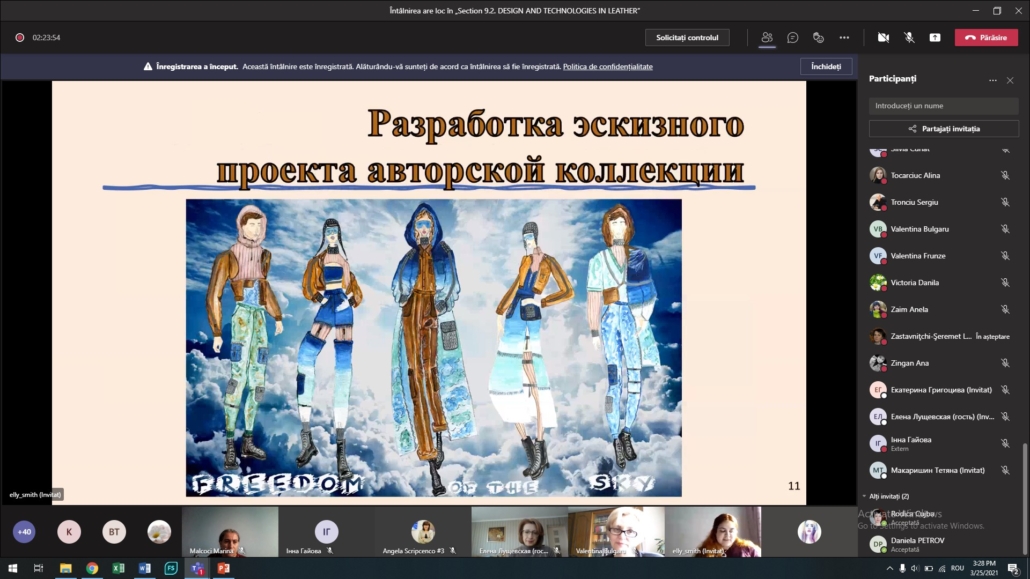The image size is (1030, 579).
Task: Click muted mic icon for Tocarciuc Alina
Action: (x=1005, y=175)
